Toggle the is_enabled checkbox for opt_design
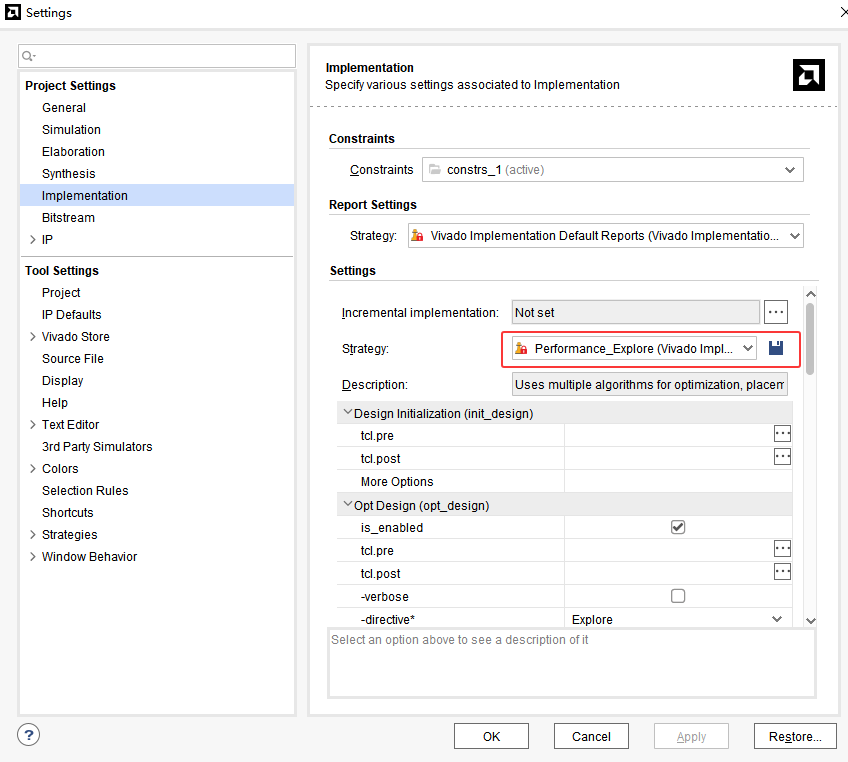Image resolution: width=848 pixels, height=762 pixels. (x=678, y=527)
